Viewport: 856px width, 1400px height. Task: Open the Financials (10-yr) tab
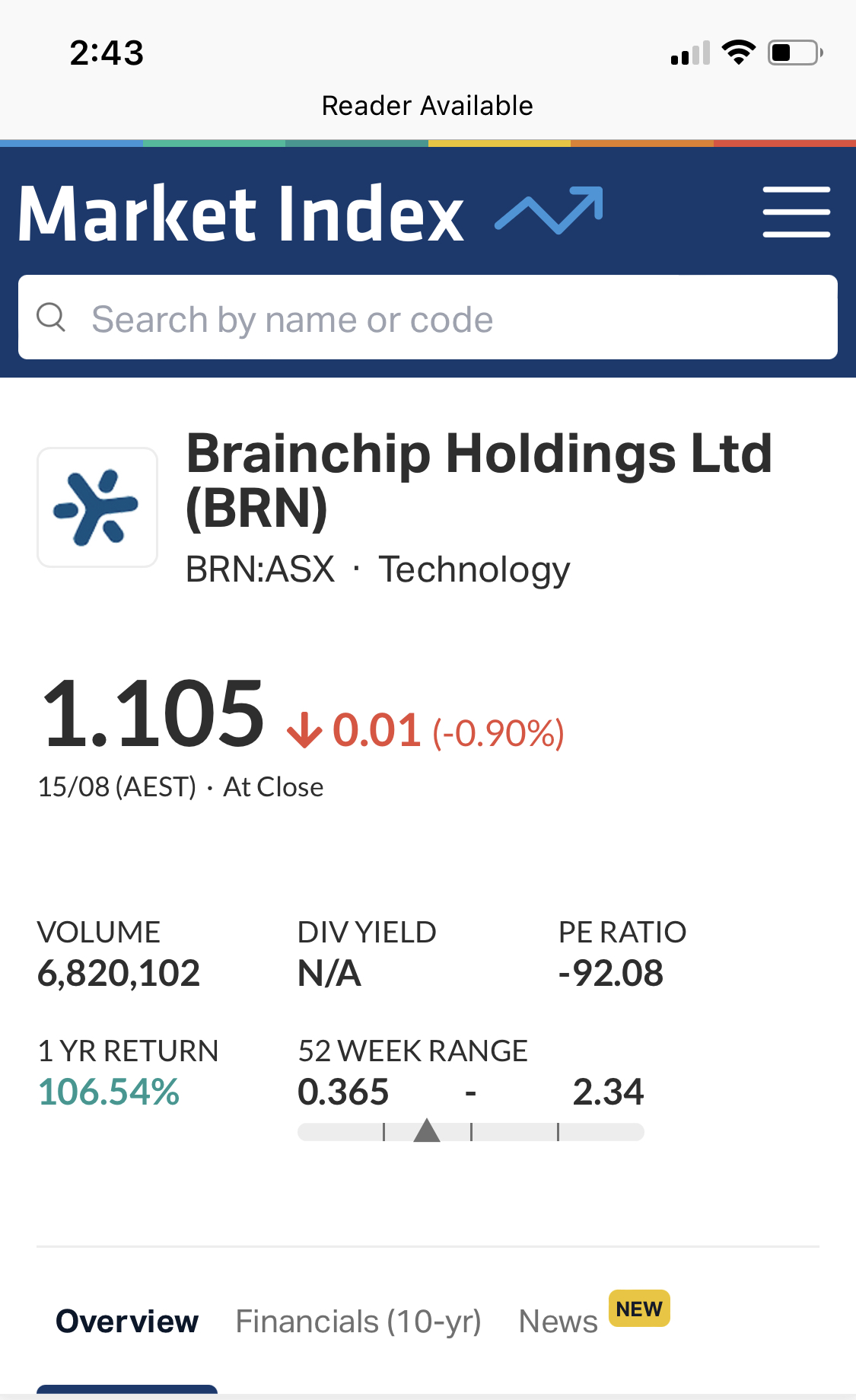[358, 1322]
